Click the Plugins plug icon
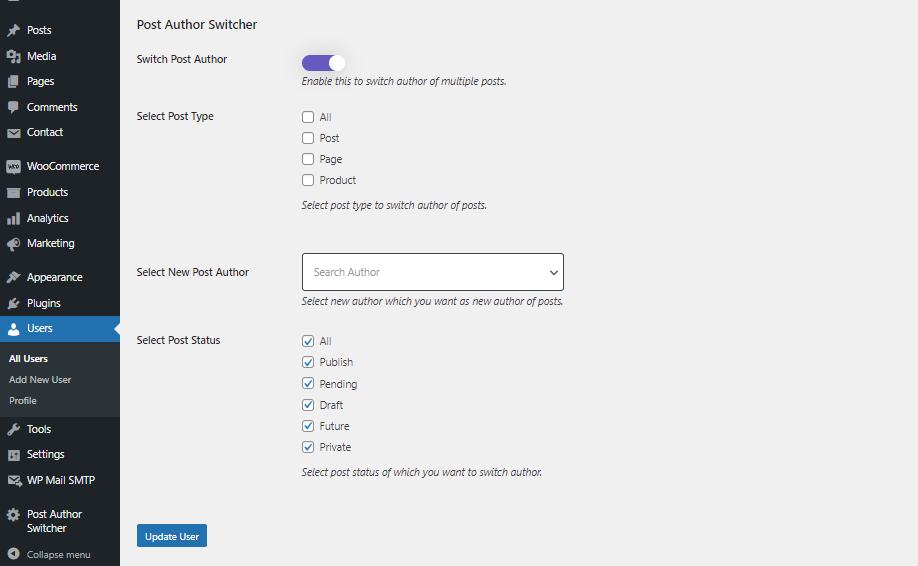Screen dimensions: 918x566 (13, 303)
